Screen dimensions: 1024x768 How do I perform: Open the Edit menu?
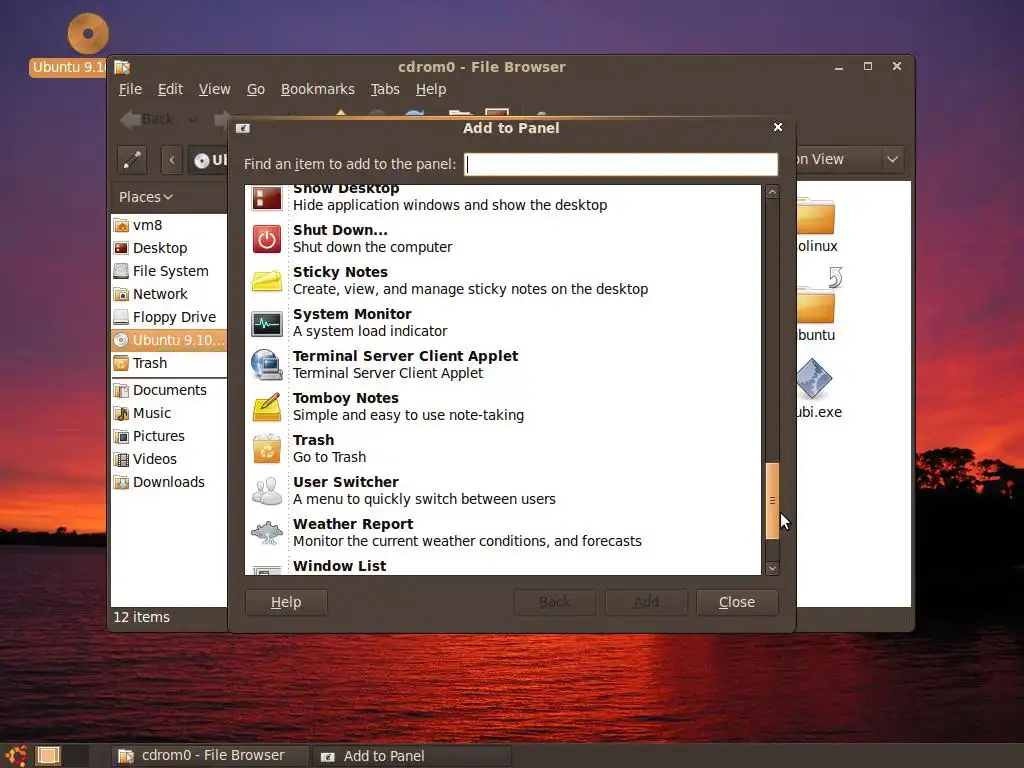tap(170, 89)
